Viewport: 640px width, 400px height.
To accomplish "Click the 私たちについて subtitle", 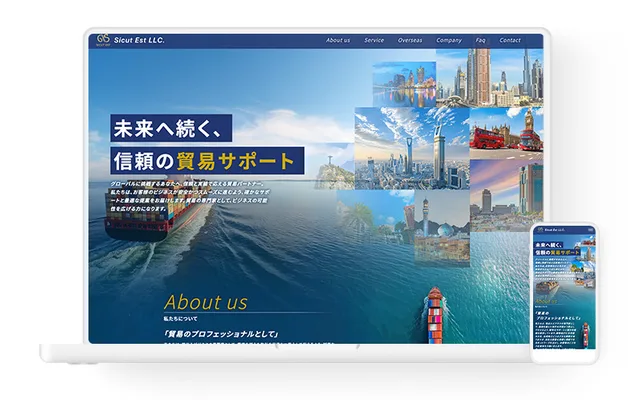I will tap(180, 318).
